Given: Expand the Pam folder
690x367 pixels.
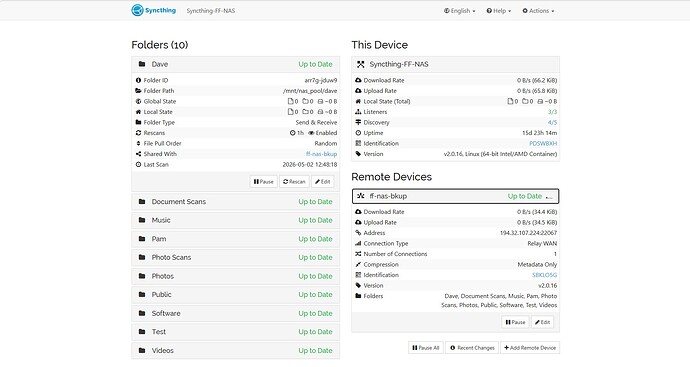Looking at the screenshot, I should (235, 239).
